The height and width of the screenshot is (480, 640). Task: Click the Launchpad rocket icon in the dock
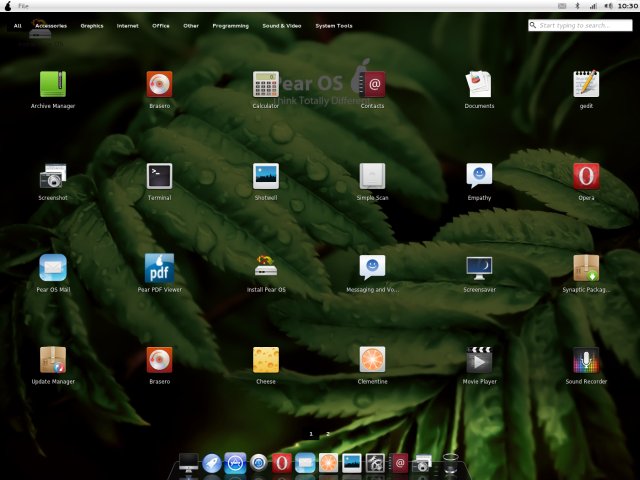212,464
